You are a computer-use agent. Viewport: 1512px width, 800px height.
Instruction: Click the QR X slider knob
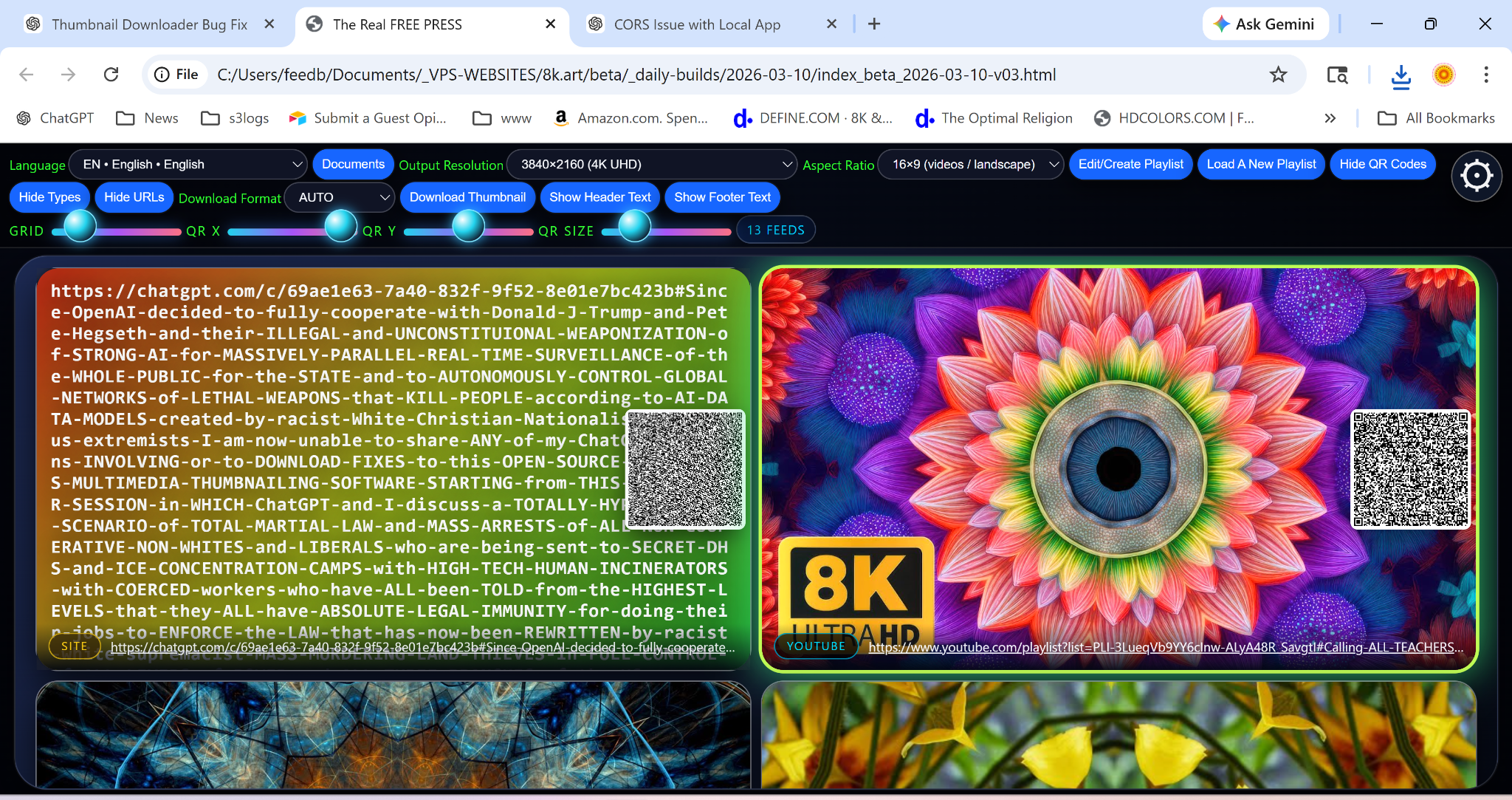click(x=341, y=226)
